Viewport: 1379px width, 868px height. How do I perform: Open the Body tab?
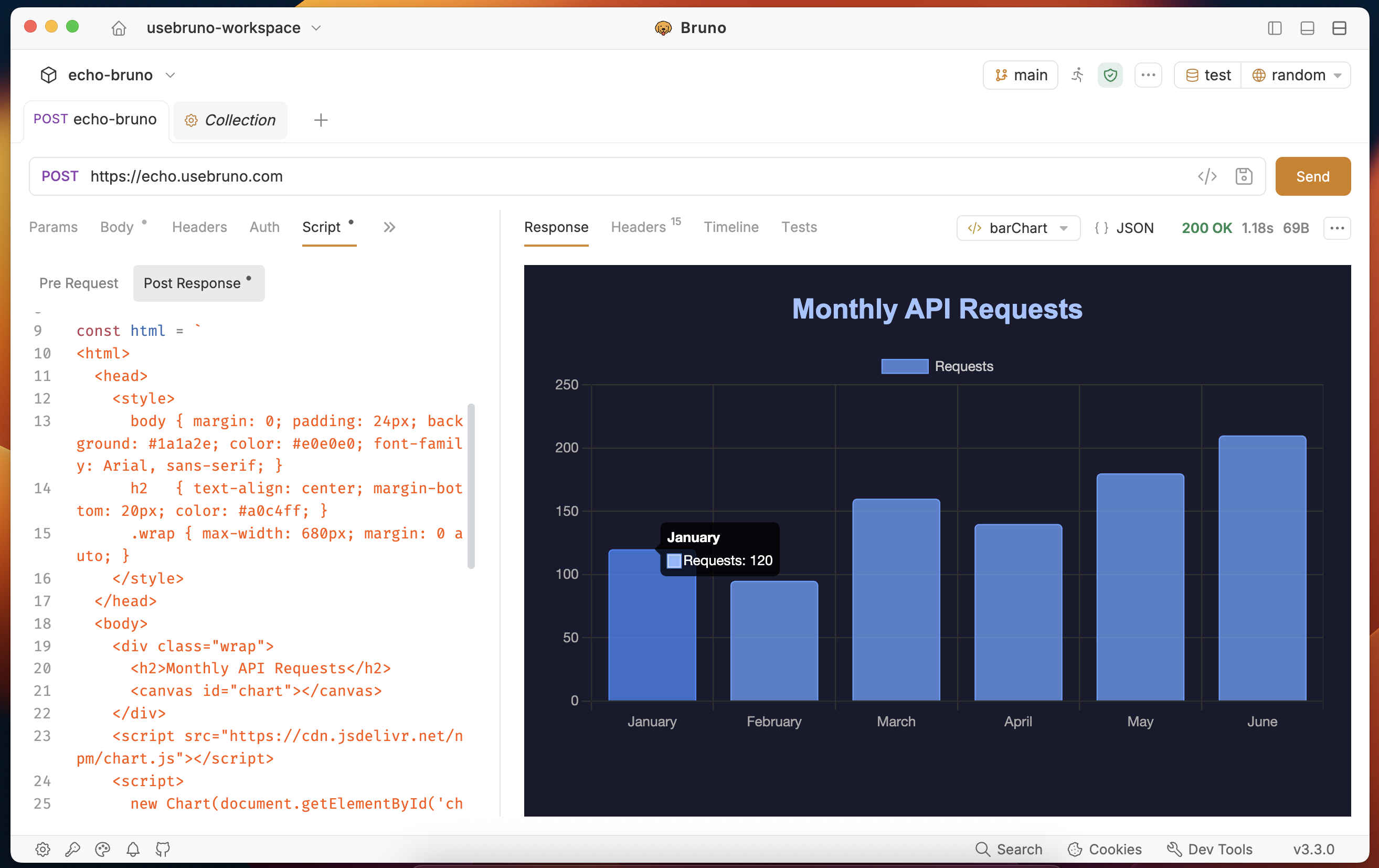[x=117, y=227]
